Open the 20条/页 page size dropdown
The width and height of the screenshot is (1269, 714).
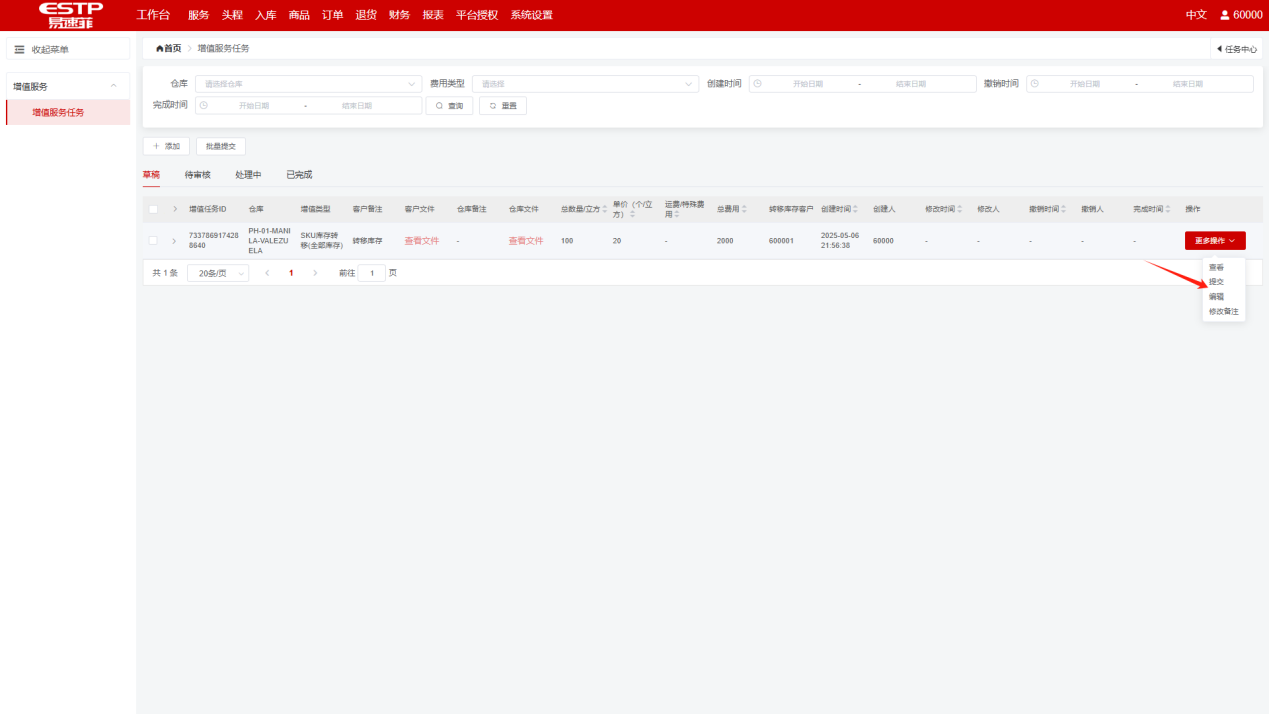[x=218, y=273]
